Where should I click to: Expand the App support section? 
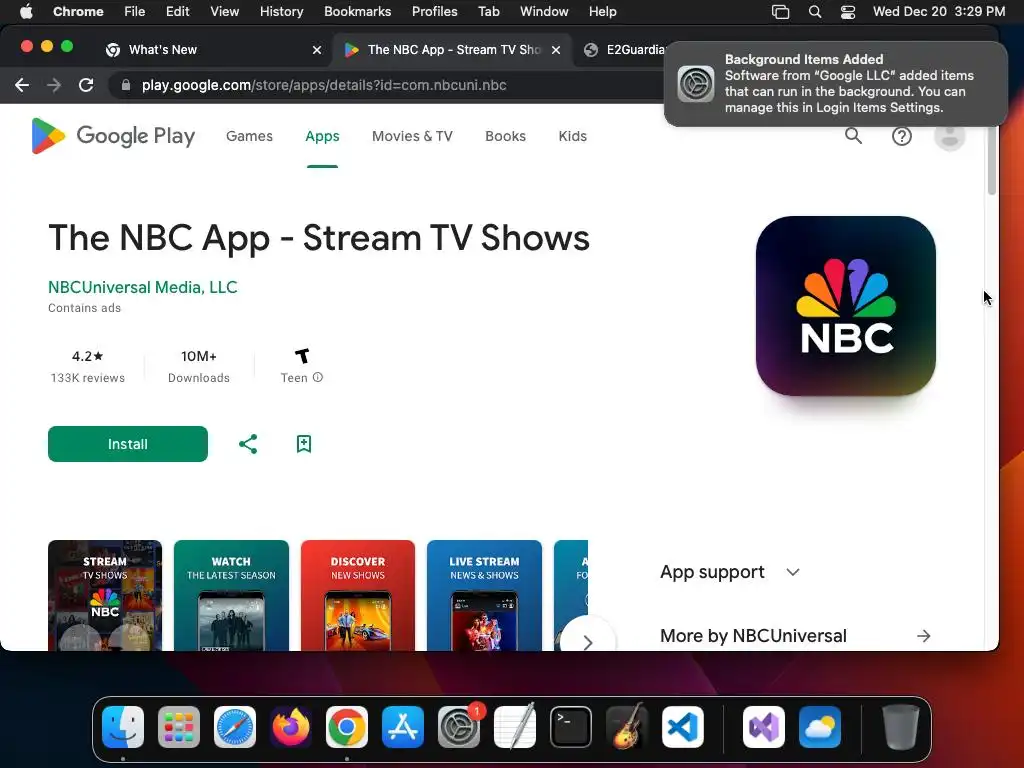(x=793, y=572)
